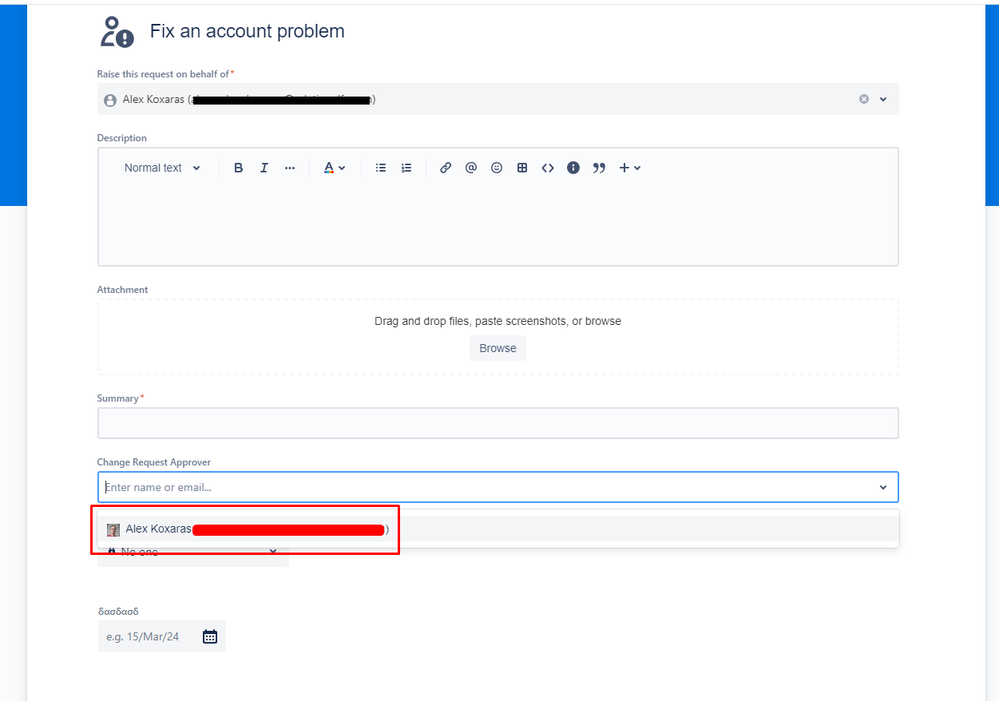The width and height of the screenshot is (999, 701).
Task: Insert a table in description
Action: 522,168
